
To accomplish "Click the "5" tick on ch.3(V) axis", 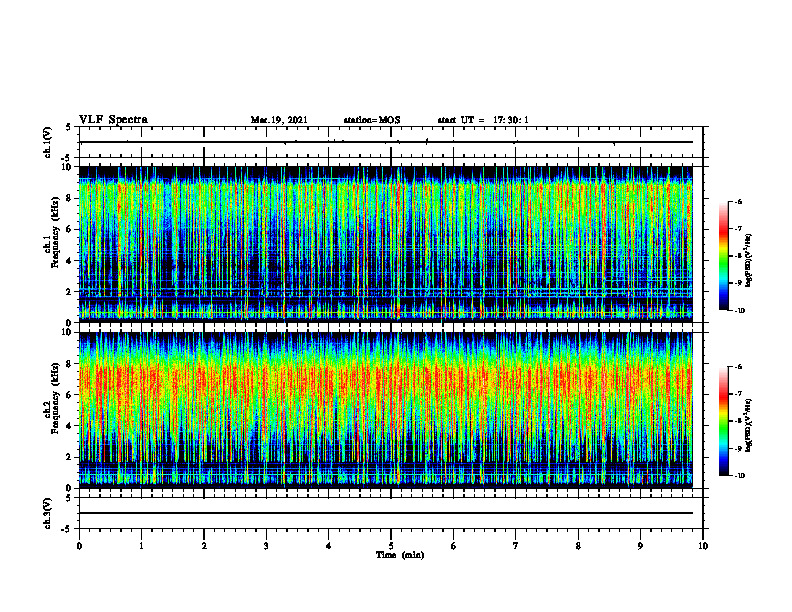I will tap(68, 498).
